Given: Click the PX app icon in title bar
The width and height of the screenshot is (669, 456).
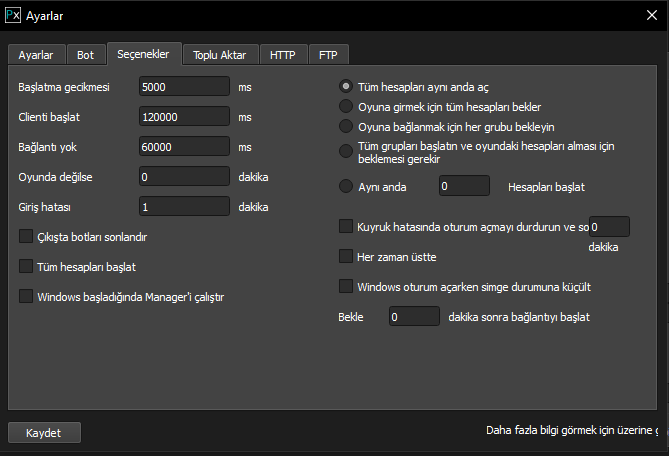Looking at the screenshot, I should 13,15.
